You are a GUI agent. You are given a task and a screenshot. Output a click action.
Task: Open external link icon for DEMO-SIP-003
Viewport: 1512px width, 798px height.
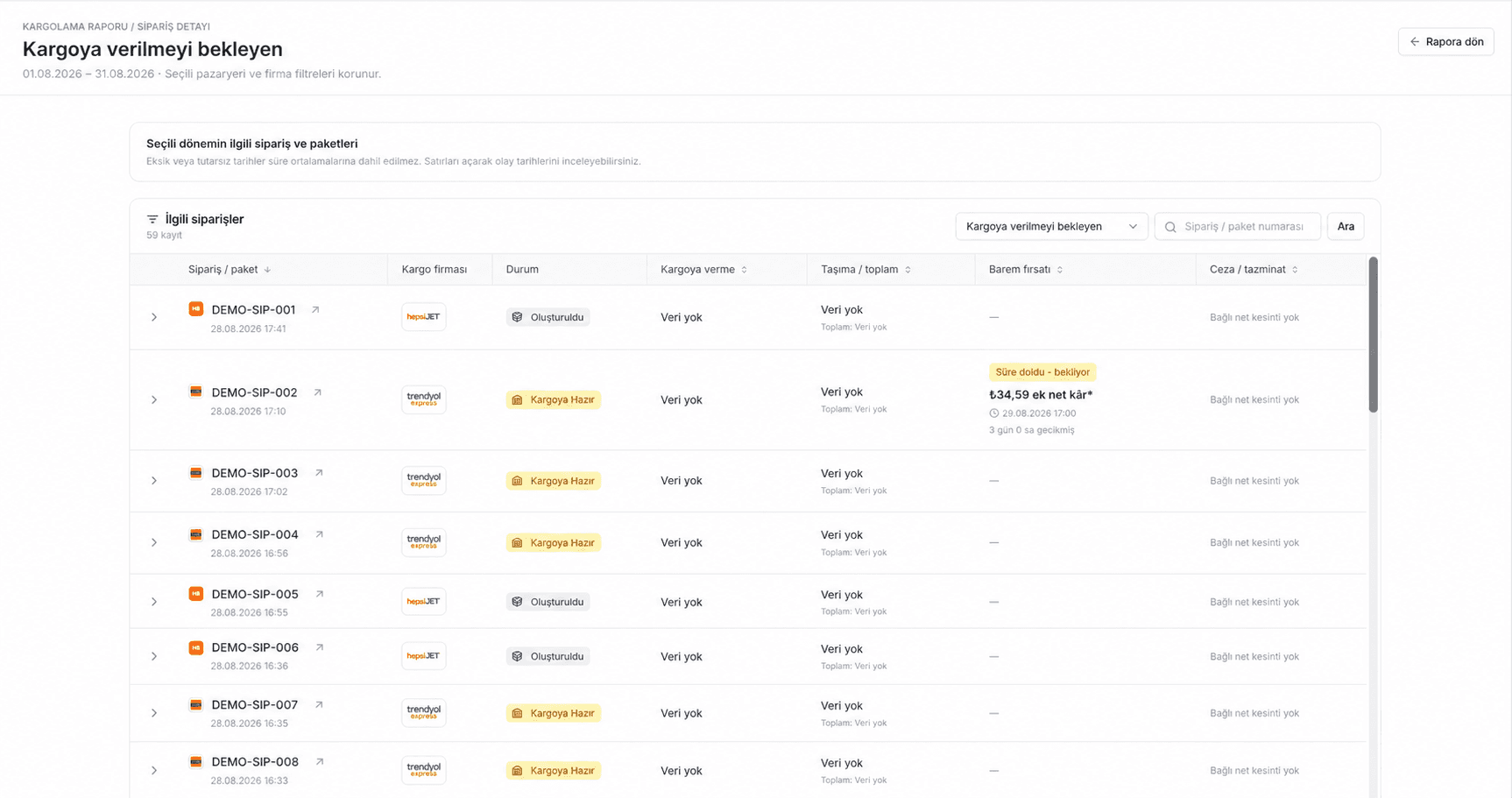pos(319,473)
